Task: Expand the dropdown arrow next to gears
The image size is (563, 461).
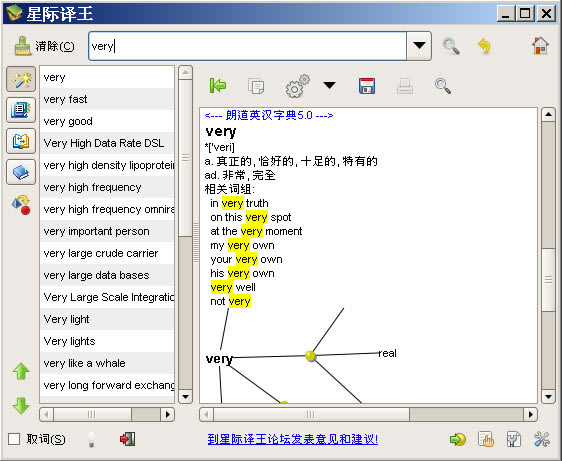Action: pyautogui.click(x=329, y=85)
